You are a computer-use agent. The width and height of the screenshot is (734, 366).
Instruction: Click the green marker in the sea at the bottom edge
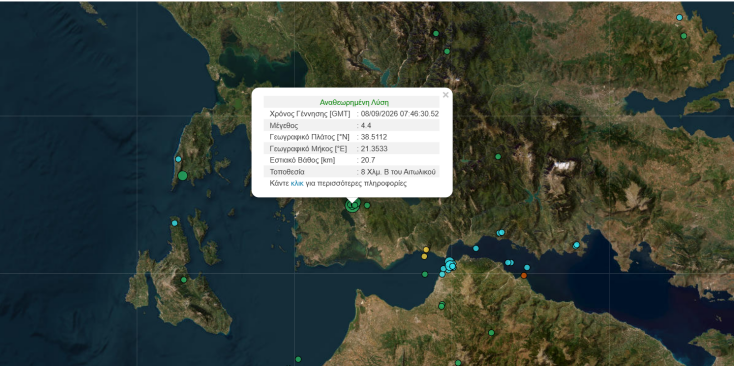[298, 359]
